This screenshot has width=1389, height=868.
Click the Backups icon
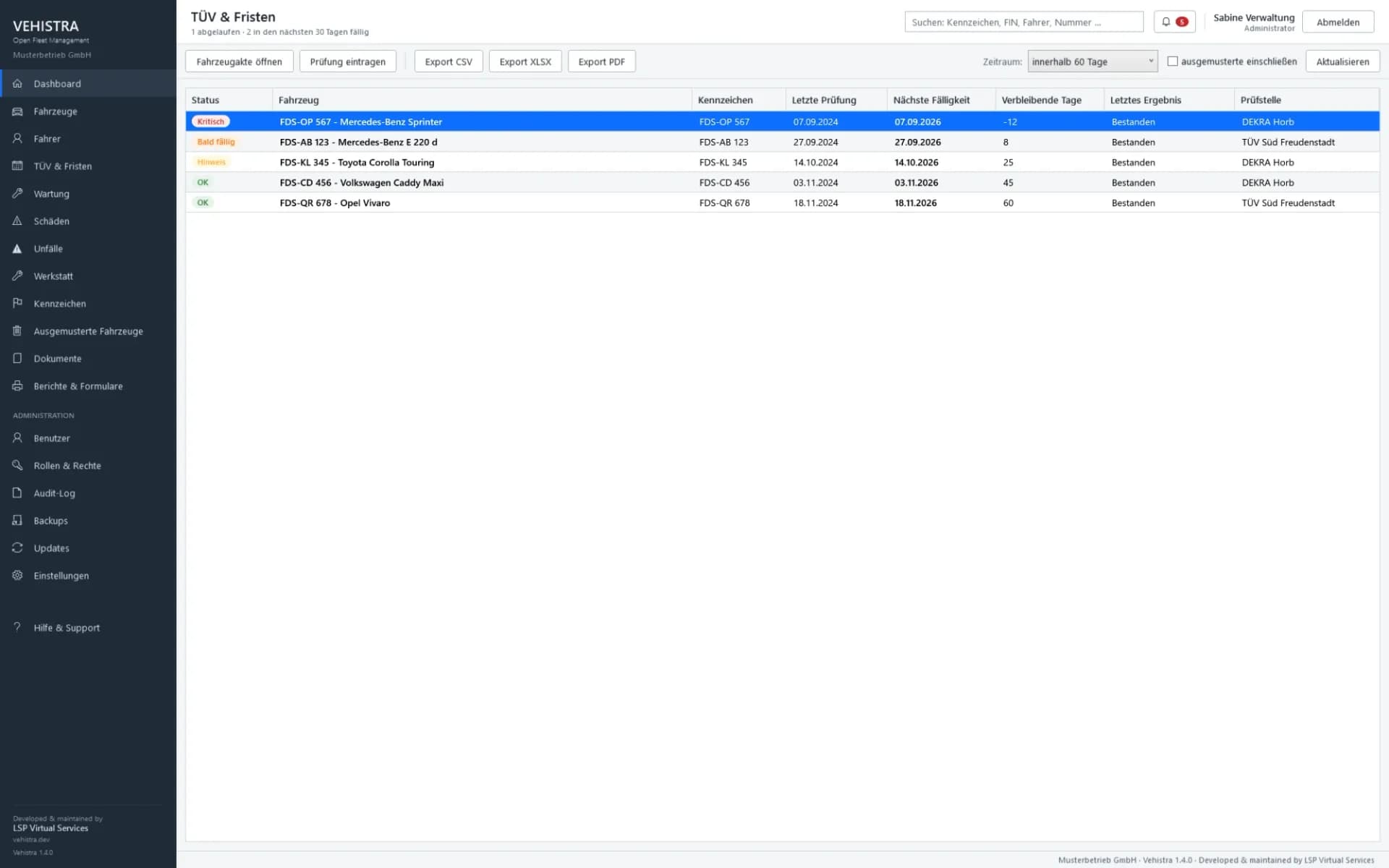tap(17, 521)
